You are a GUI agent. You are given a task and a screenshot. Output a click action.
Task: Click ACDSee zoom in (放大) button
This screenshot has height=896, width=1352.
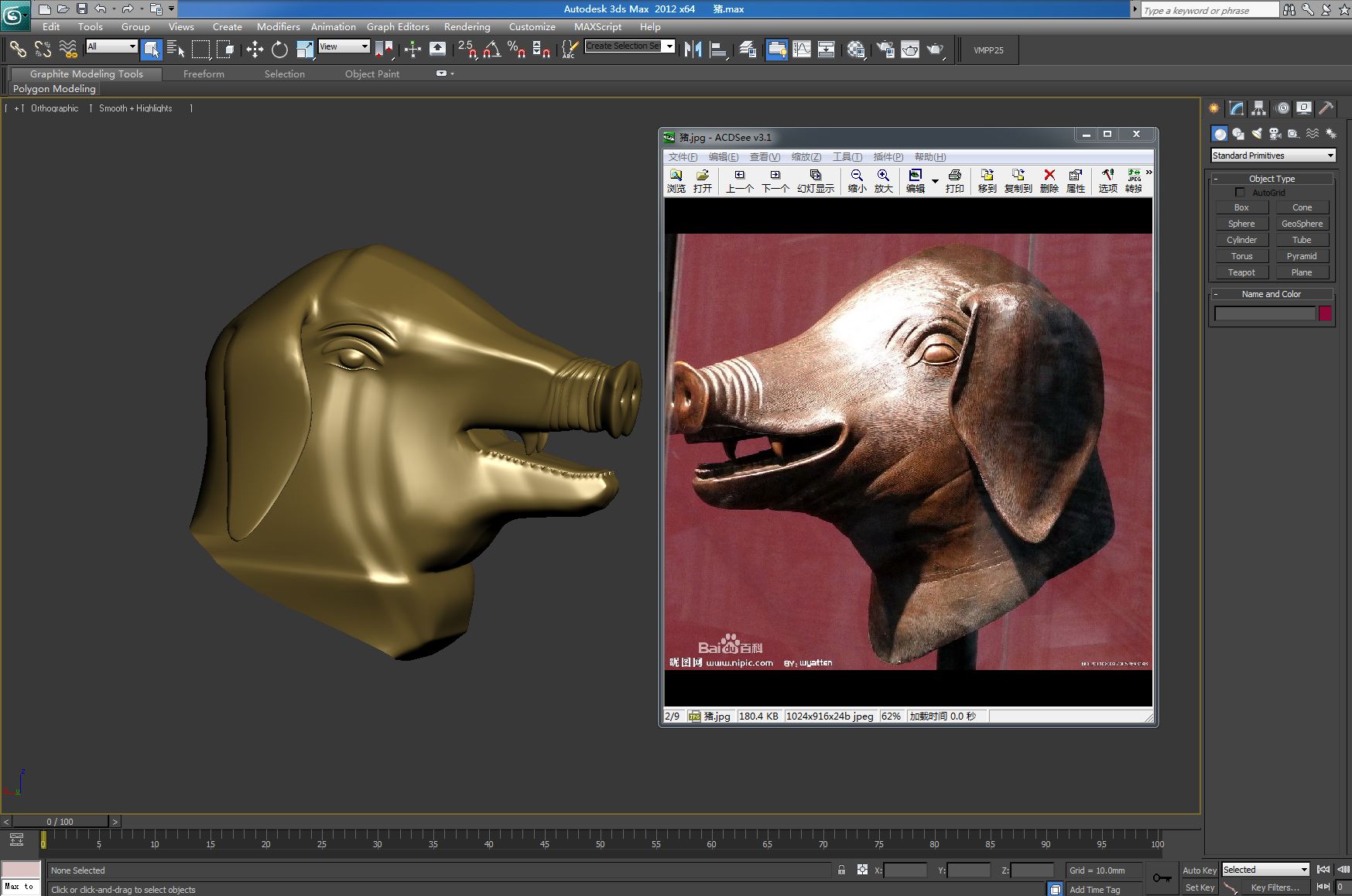point(883,181)
